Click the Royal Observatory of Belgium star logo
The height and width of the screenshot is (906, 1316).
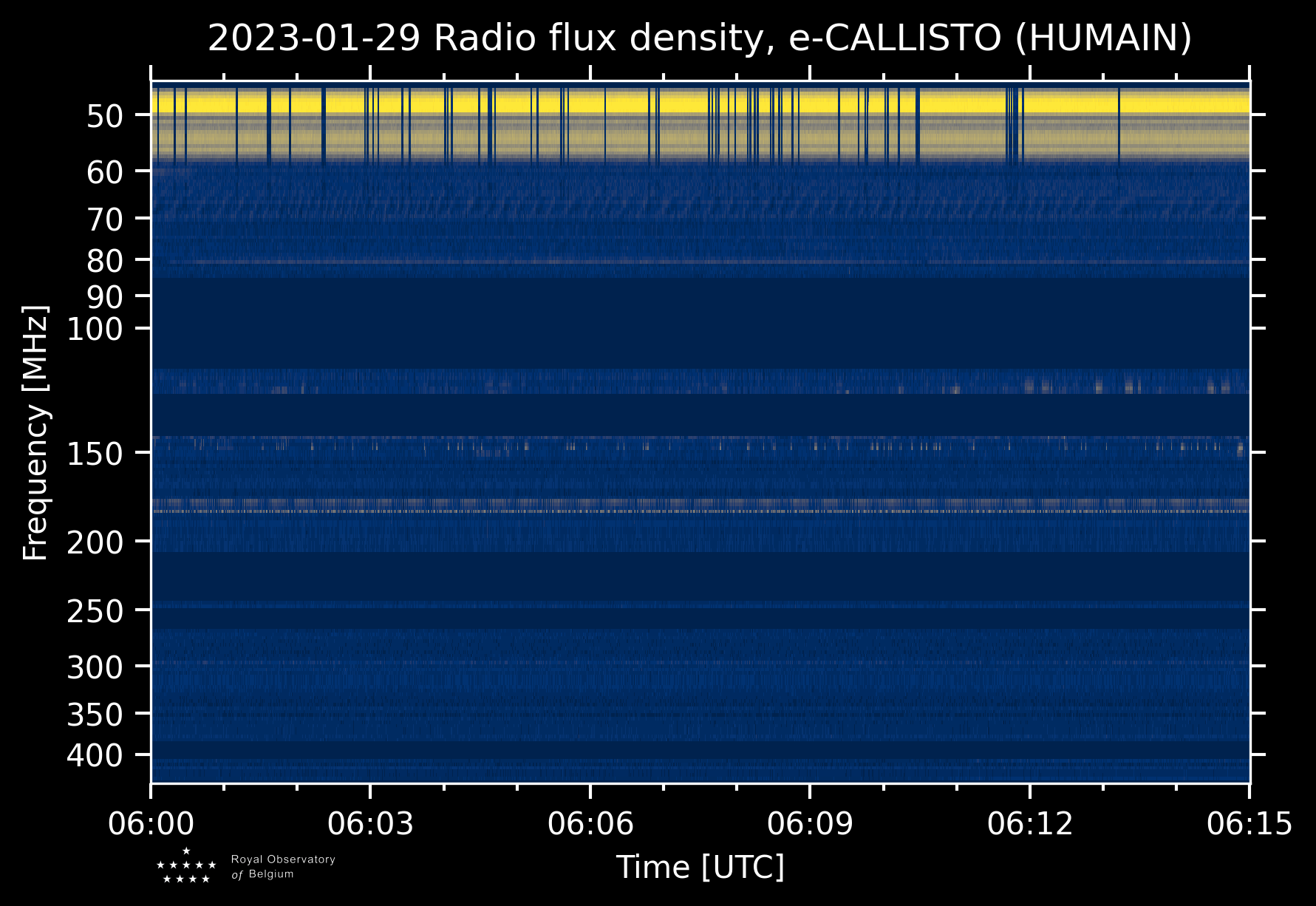coord(186,865)
